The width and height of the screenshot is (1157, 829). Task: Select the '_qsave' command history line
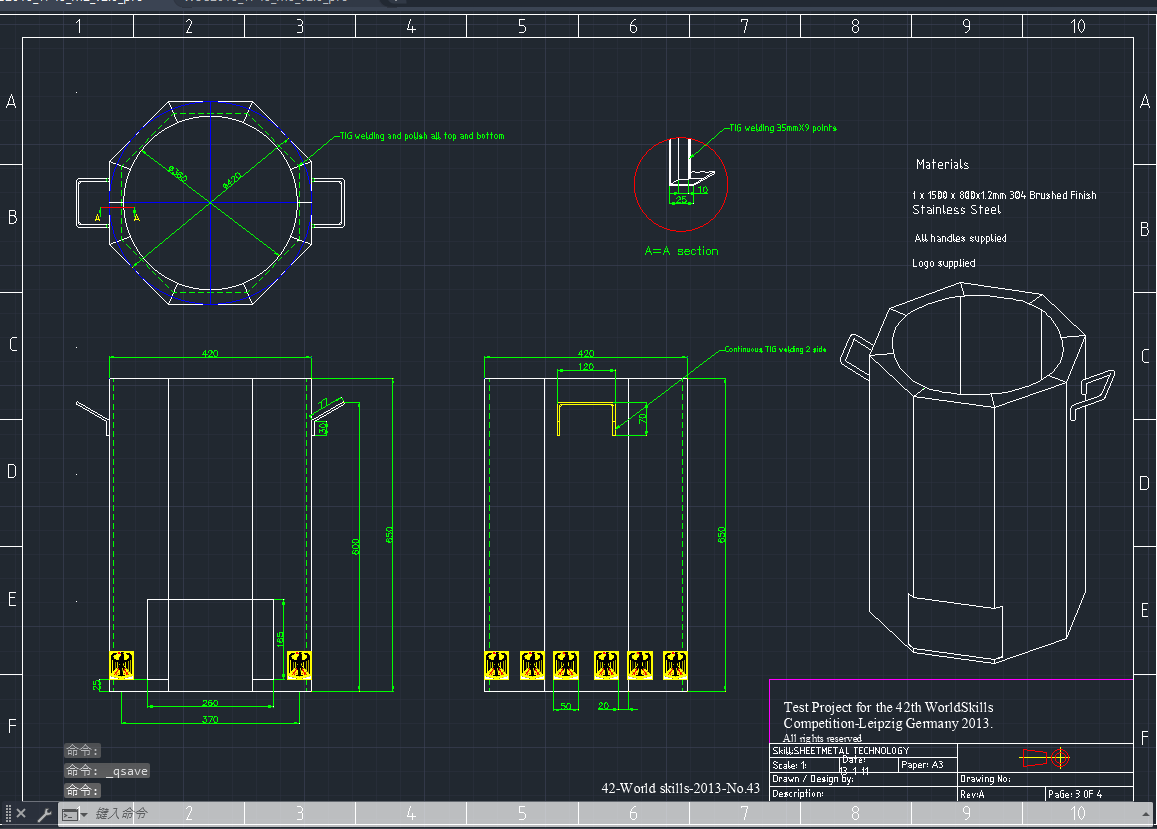pyautogui.click(x=107, y=771)
